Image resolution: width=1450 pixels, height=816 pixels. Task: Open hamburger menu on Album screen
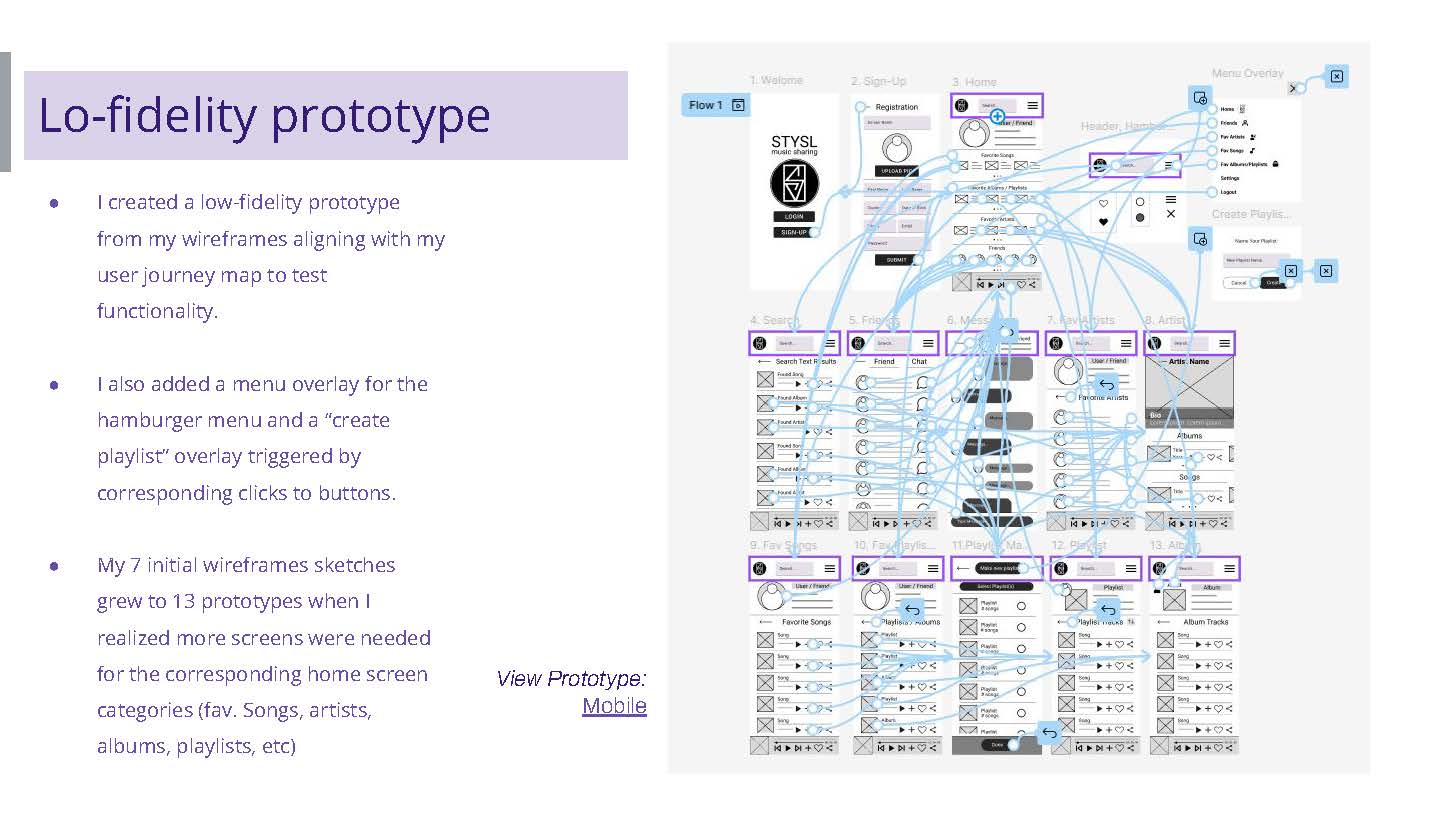pyautogui.click(x=1229, y=568)
